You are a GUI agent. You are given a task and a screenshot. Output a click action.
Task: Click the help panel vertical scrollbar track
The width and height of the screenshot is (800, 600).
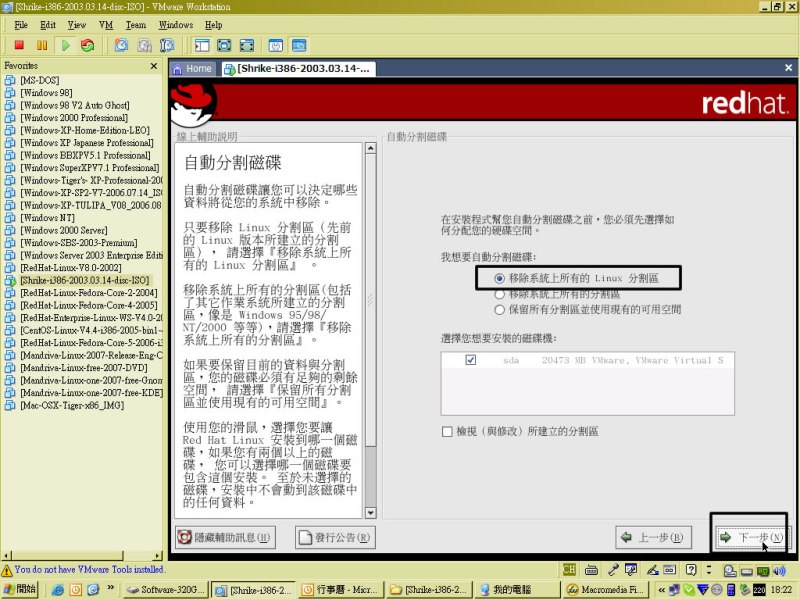click(x=371, y=478)
